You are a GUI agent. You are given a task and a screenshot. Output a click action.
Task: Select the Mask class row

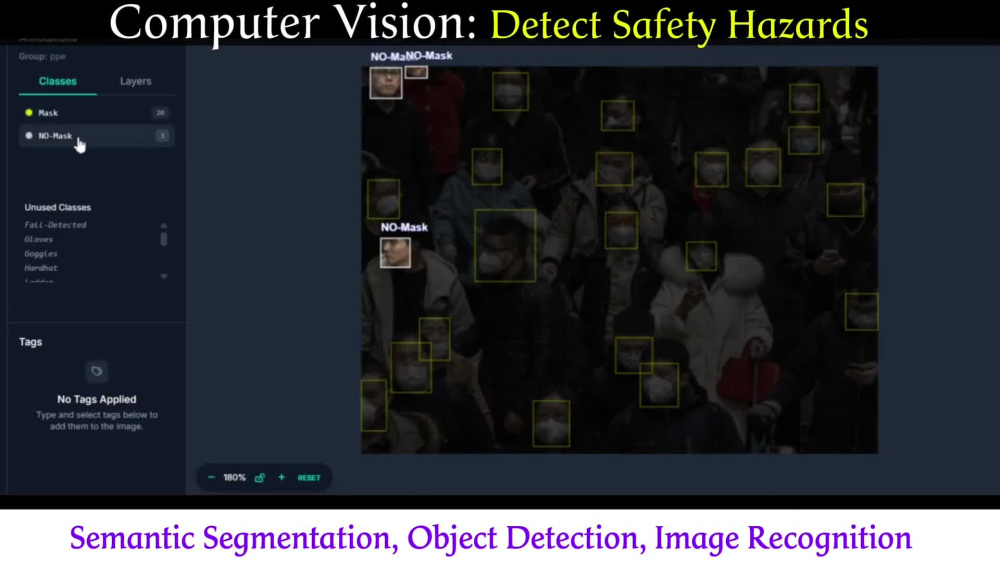click(x=96, y=113)
